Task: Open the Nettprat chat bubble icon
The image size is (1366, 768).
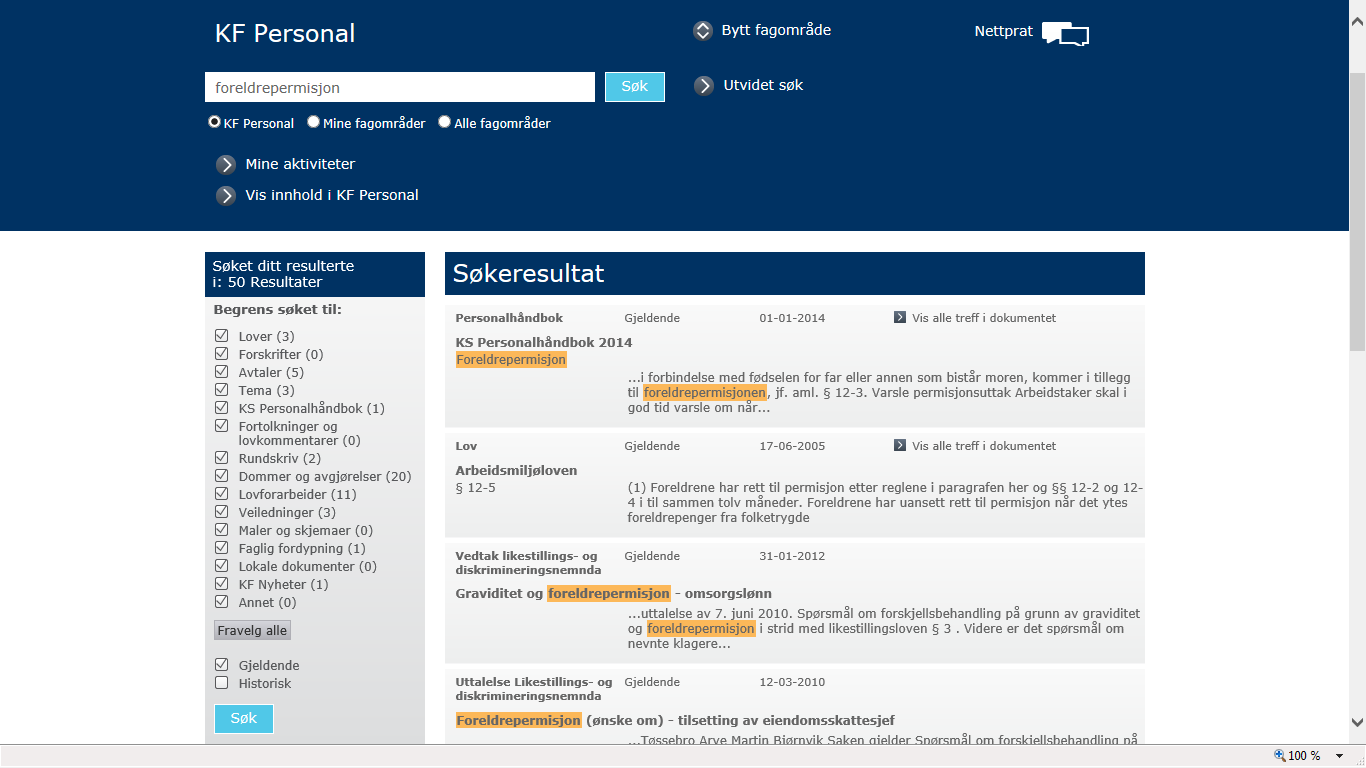Action: (x=1065, y=33)
